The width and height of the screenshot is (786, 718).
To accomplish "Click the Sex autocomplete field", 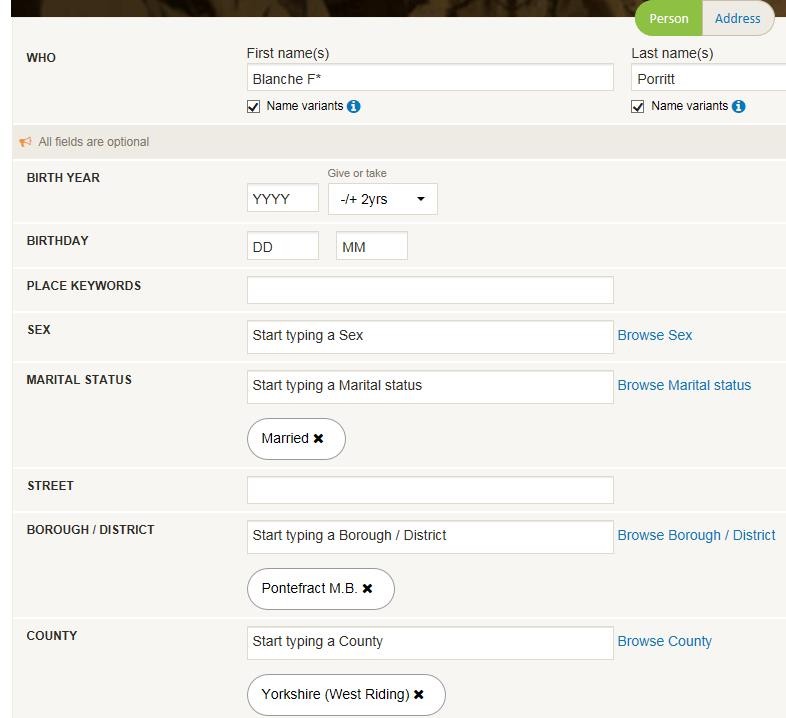I will 430,337.
